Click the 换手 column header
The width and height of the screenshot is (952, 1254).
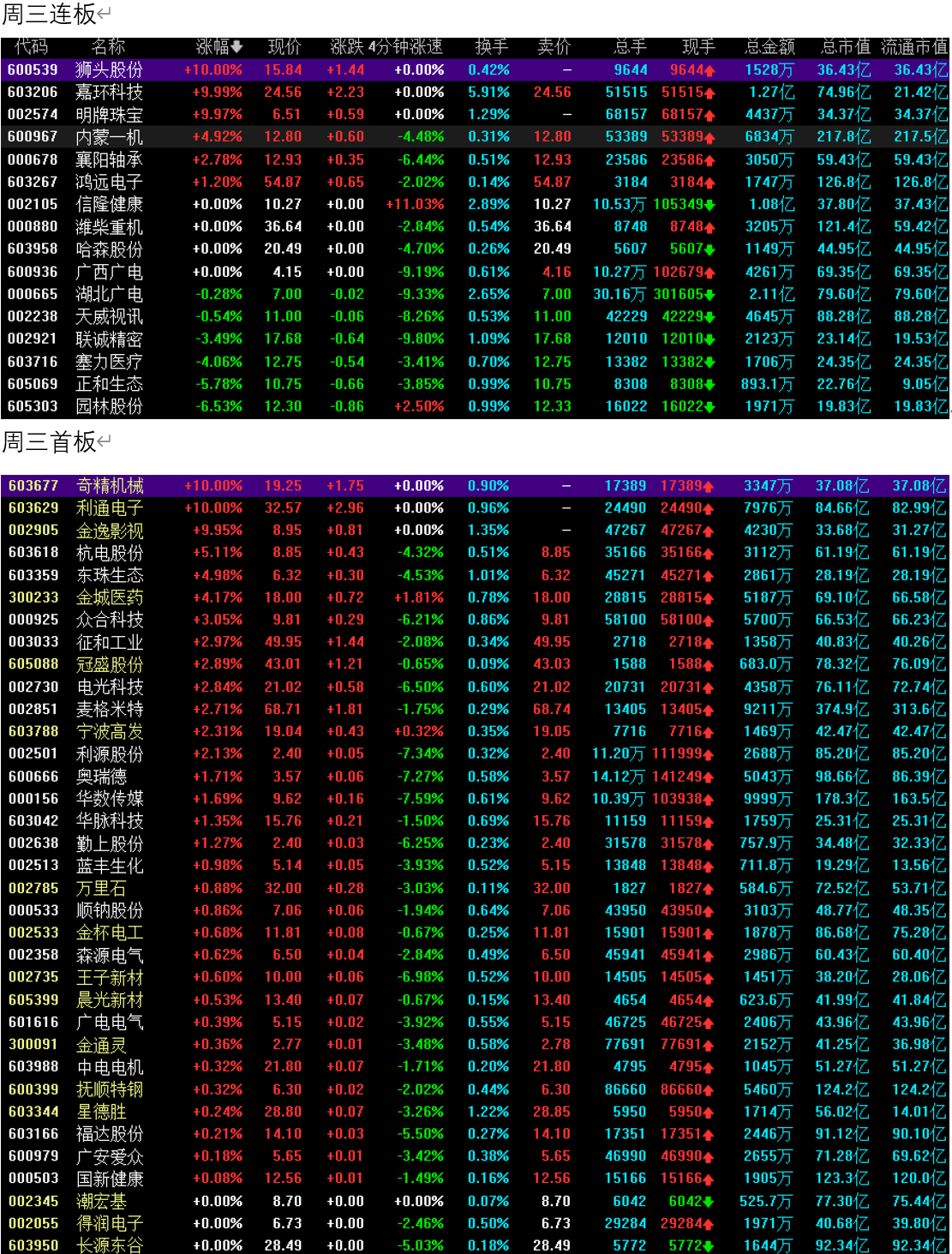tap(491, 47)
